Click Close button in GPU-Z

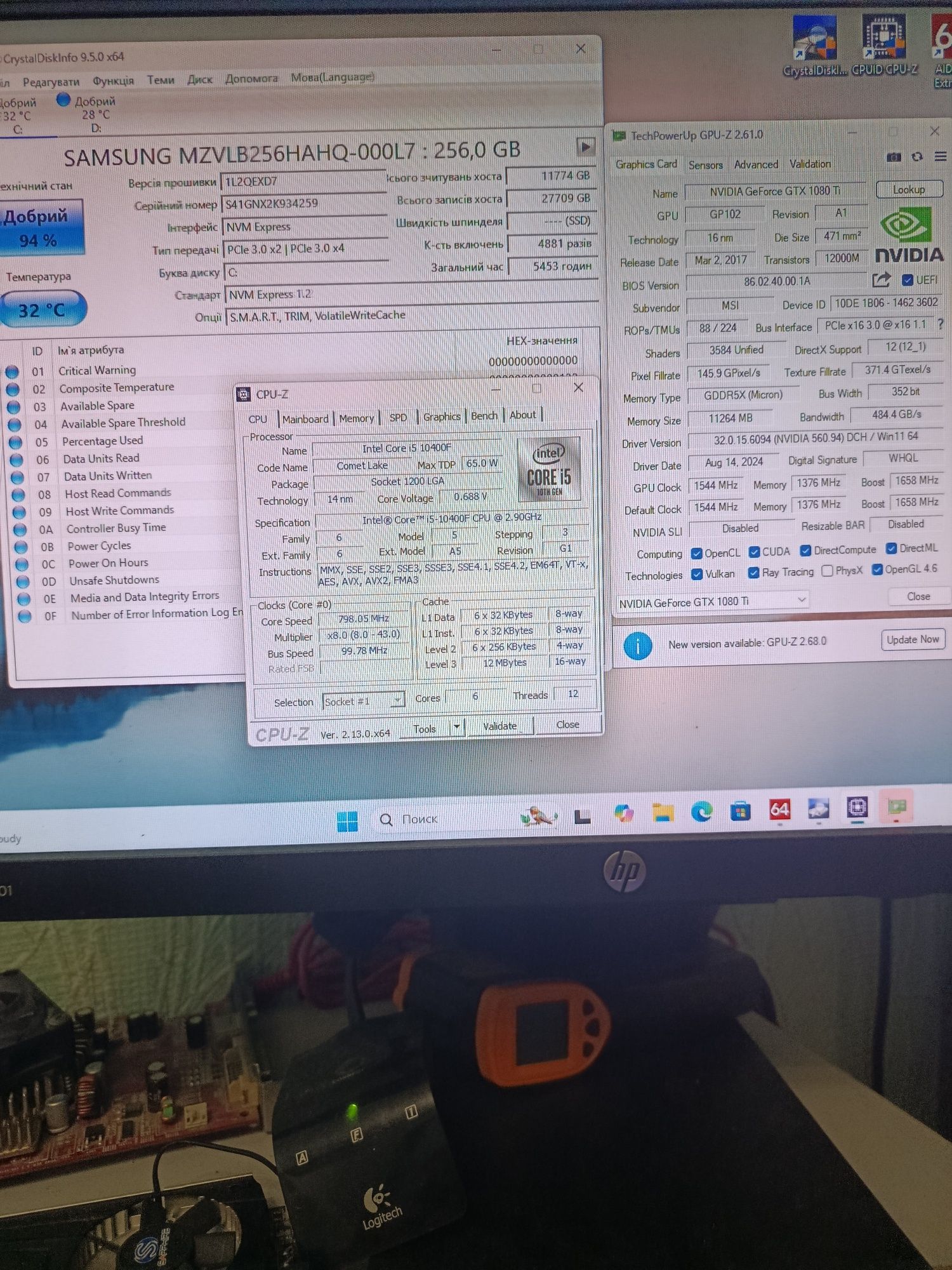[918, 596]
